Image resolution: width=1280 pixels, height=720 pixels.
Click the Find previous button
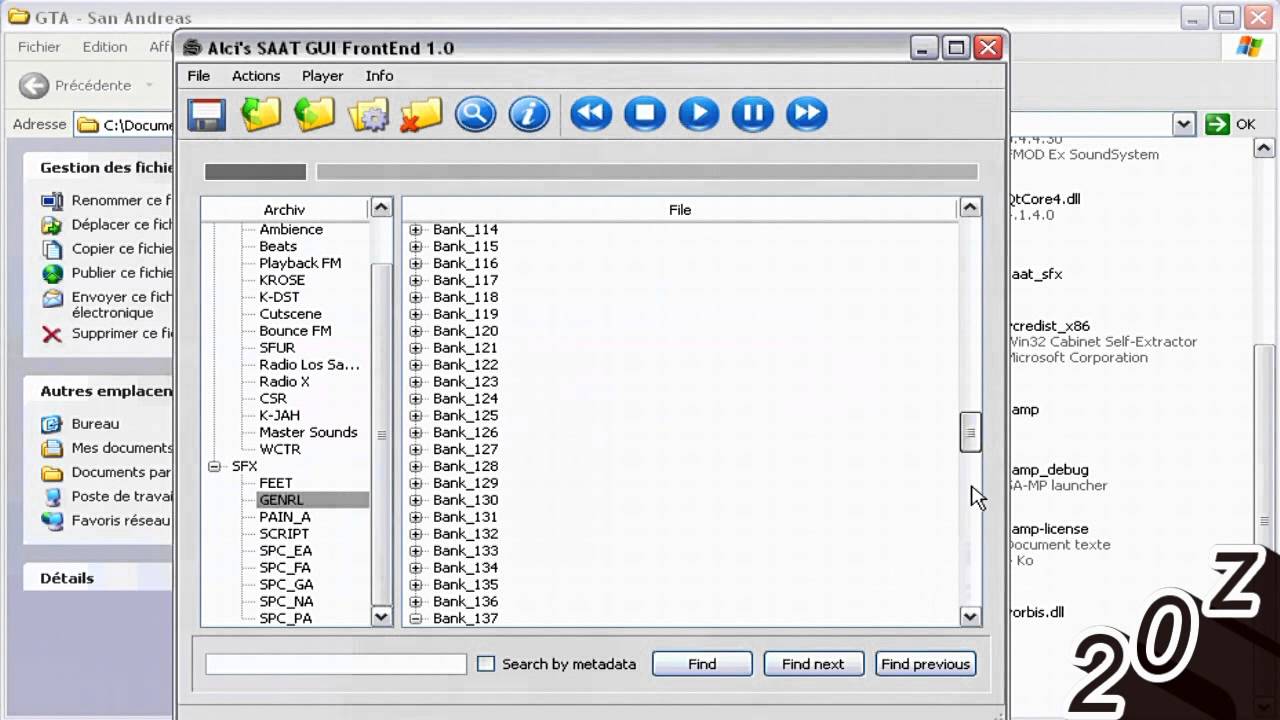click(926, 664)
